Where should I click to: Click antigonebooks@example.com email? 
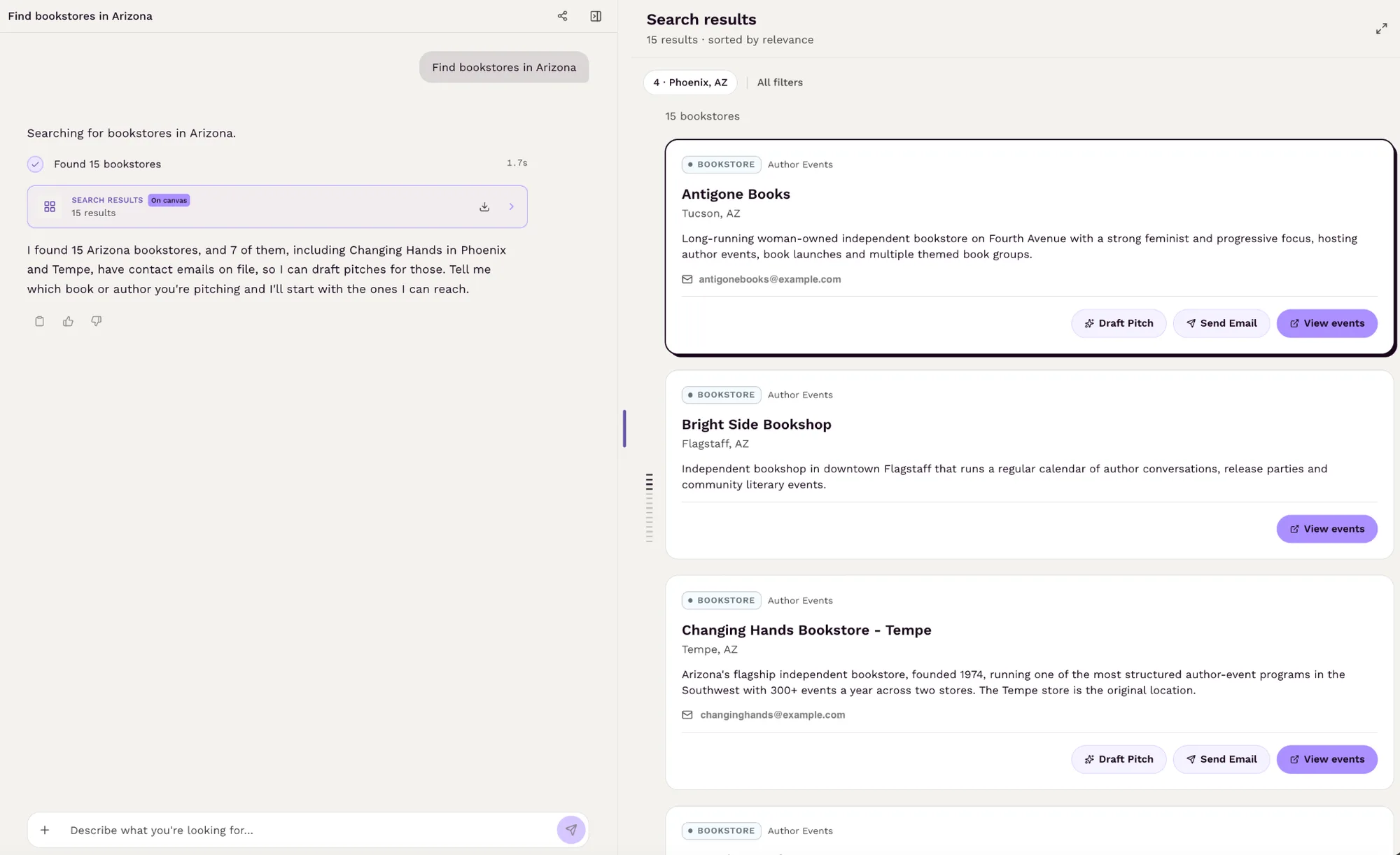pos(769,279)
